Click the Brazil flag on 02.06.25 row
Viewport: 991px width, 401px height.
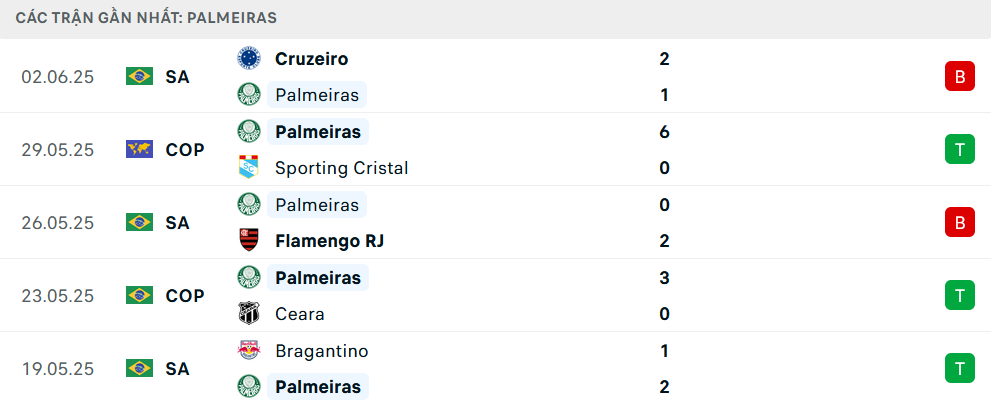(139, 76)
